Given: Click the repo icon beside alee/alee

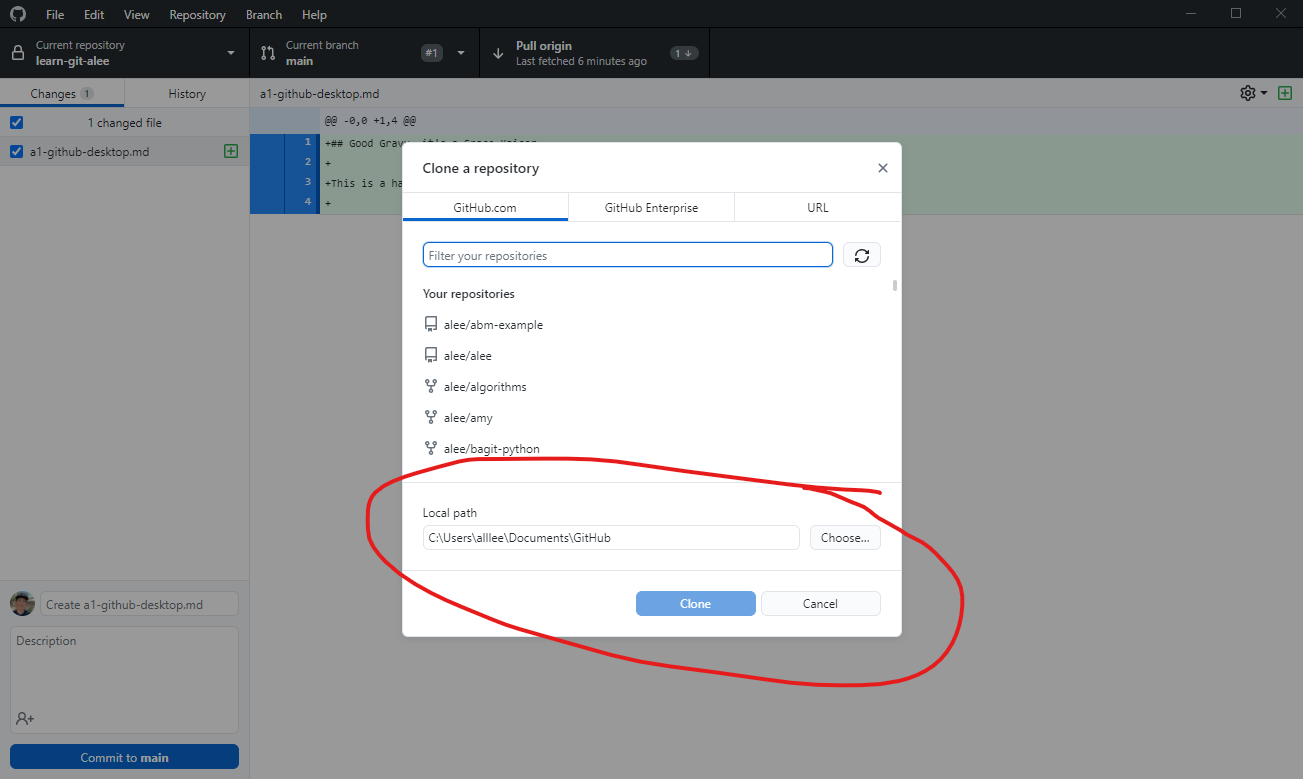Looking at the screenshot, I should coord(431,356).
